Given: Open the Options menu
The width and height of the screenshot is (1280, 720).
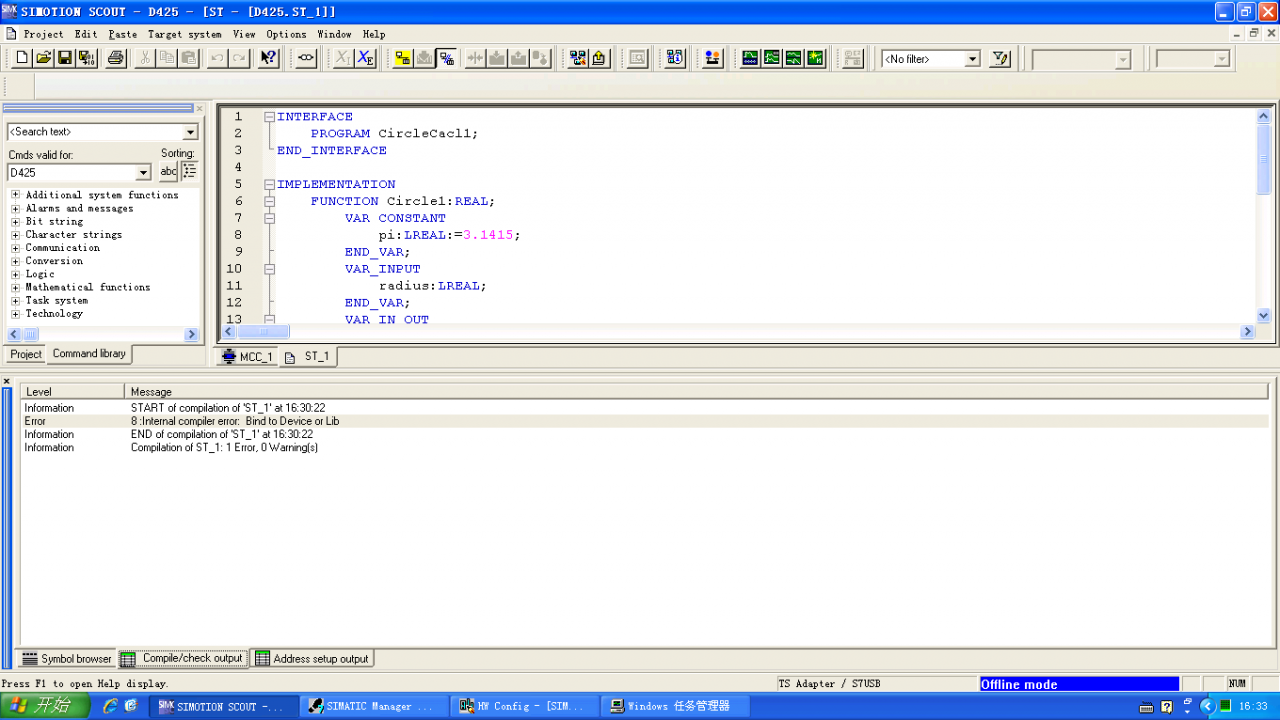Looking at the screenshot, I should (x=286, y=34).
